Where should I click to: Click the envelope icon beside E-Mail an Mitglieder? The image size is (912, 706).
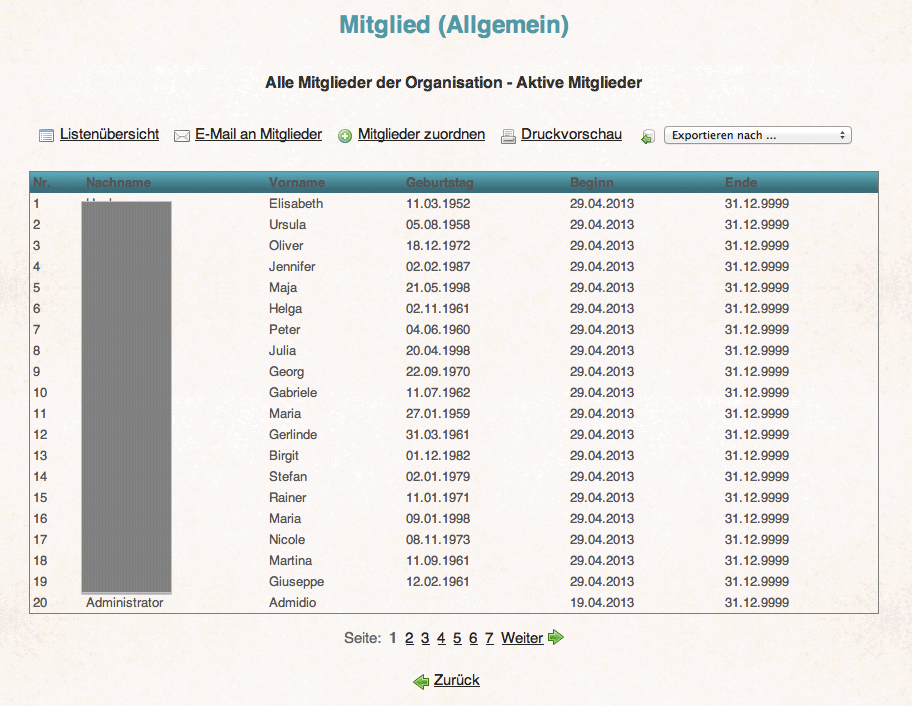point(182,134)
